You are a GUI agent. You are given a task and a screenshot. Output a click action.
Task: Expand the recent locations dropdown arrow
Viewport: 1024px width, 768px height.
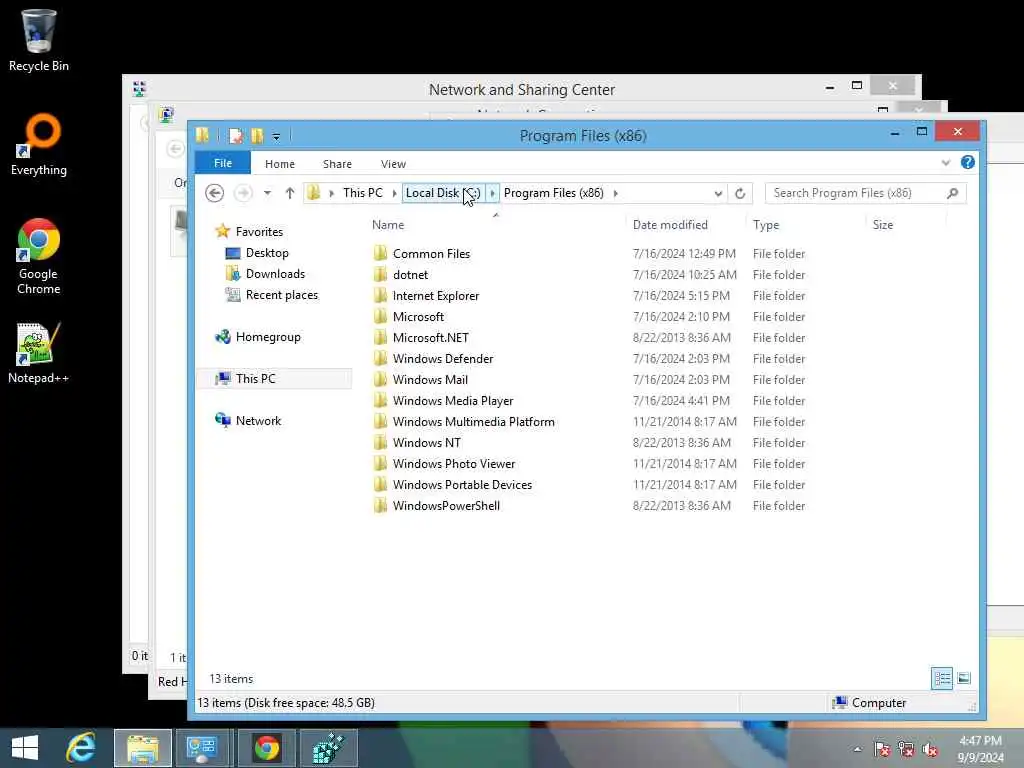click(x=267, y=193)
